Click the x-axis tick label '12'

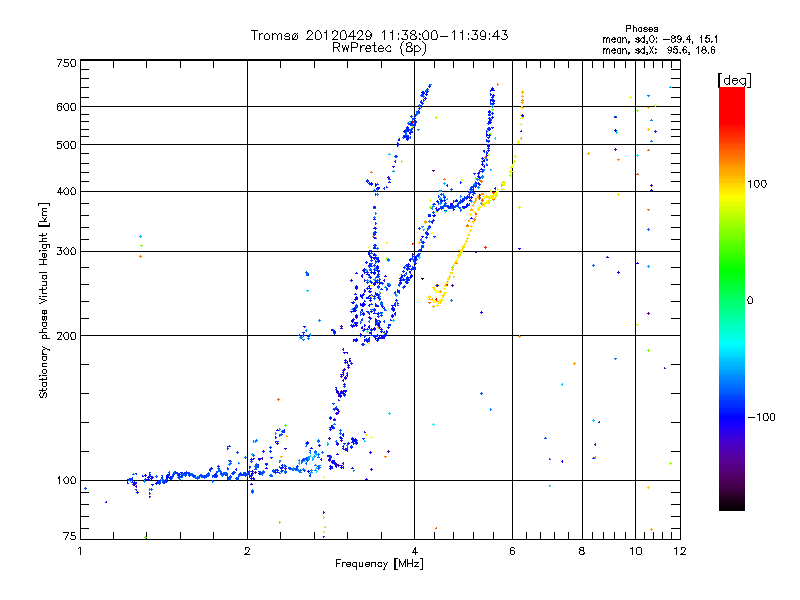click(x=680, y=551)
